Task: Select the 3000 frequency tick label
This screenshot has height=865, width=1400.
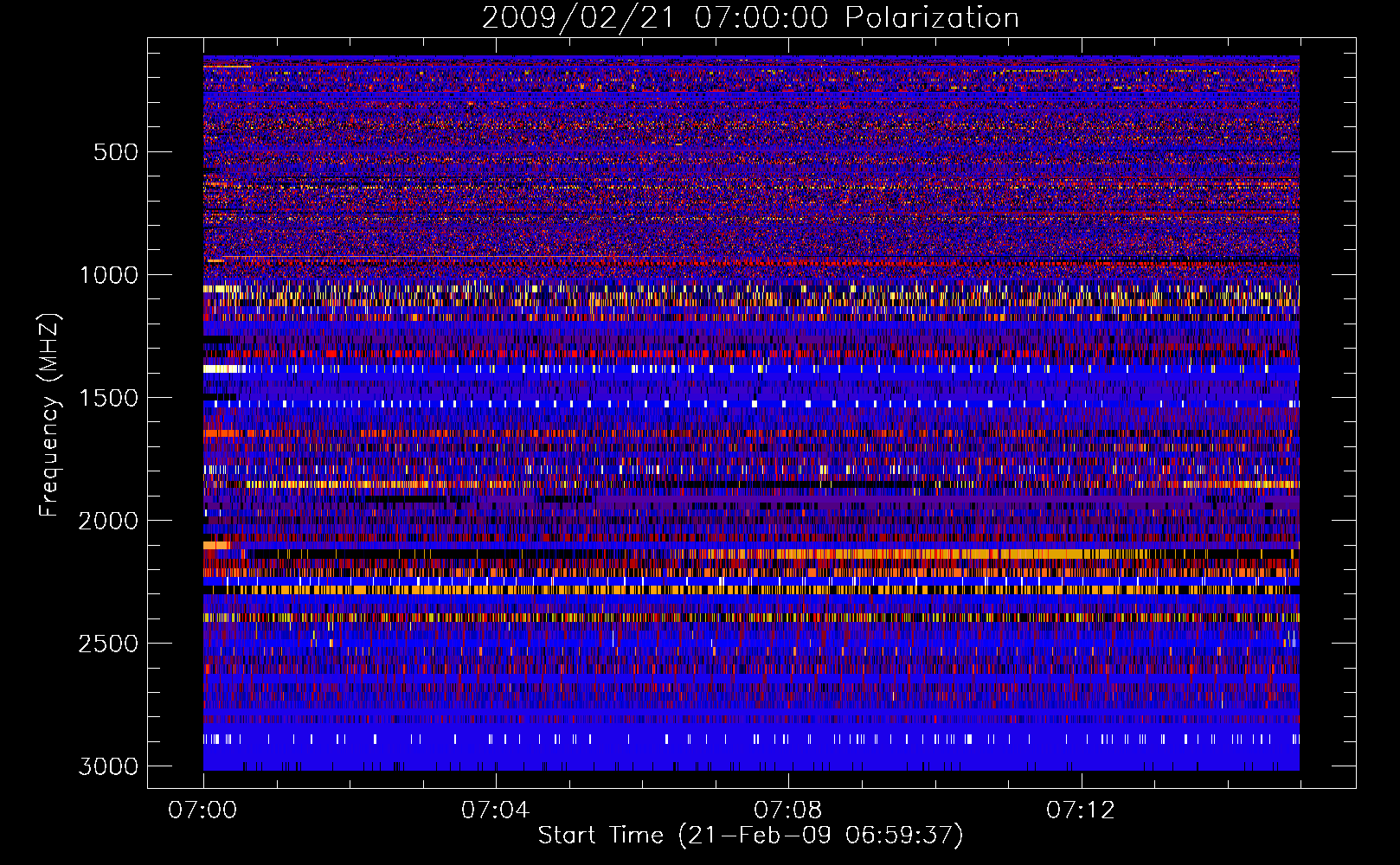Action: [x=109, y=766]
